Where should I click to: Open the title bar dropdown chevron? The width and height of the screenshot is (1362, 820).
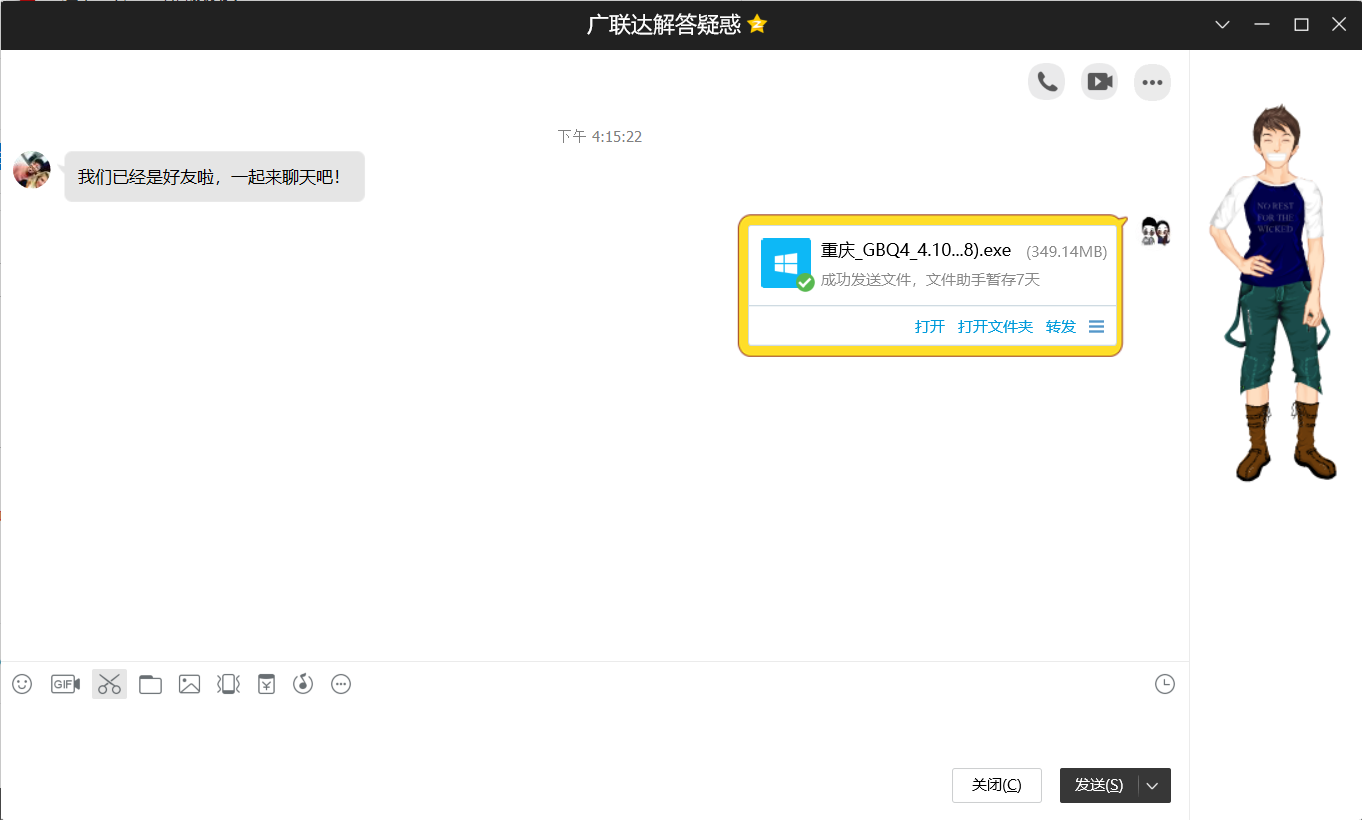1222,25
